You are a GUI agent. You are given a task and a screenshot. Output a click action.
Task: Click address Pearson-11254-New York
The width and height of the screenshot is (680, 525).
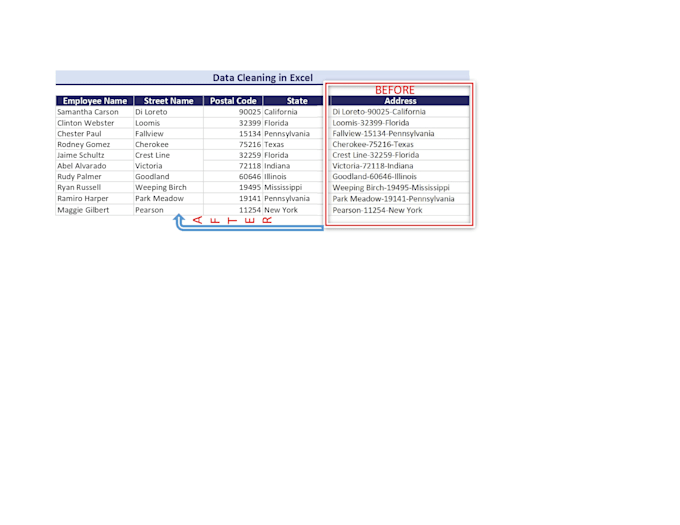pos(399,210)
